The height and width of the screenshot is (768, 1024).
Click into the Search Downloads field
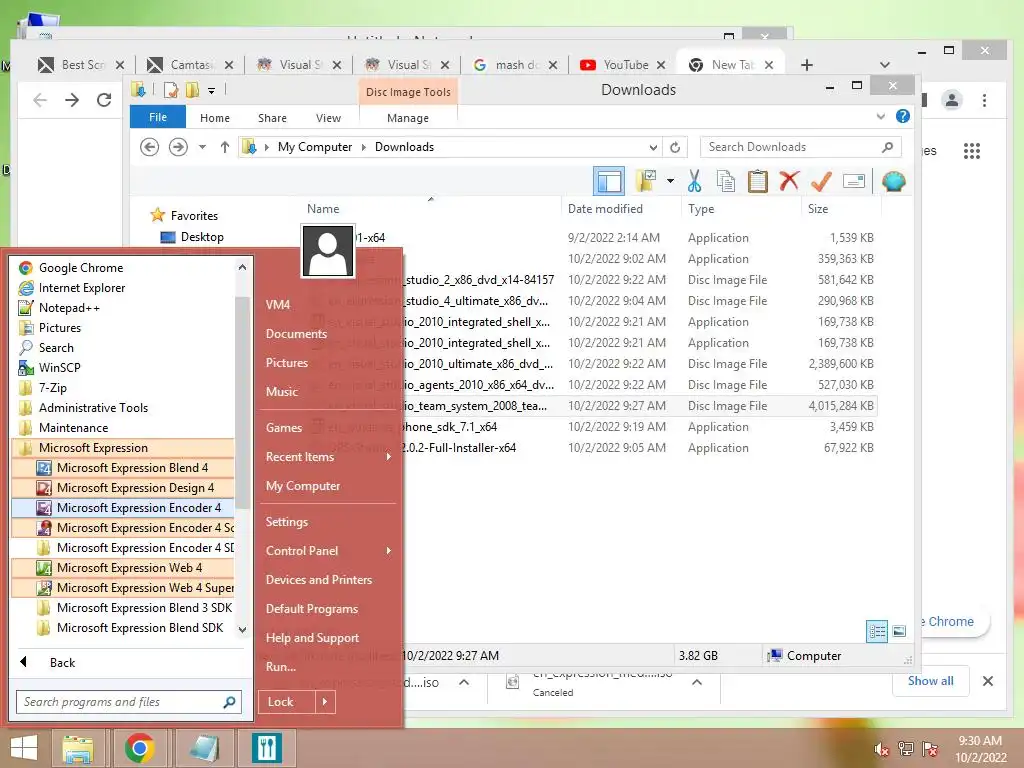point(801,147)
